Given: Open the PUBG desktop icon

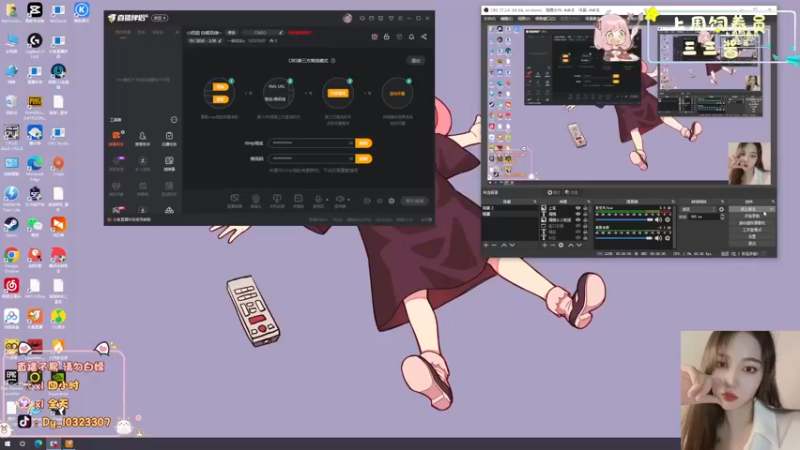Looking at the screenshot, I should (x=35, y=105).
